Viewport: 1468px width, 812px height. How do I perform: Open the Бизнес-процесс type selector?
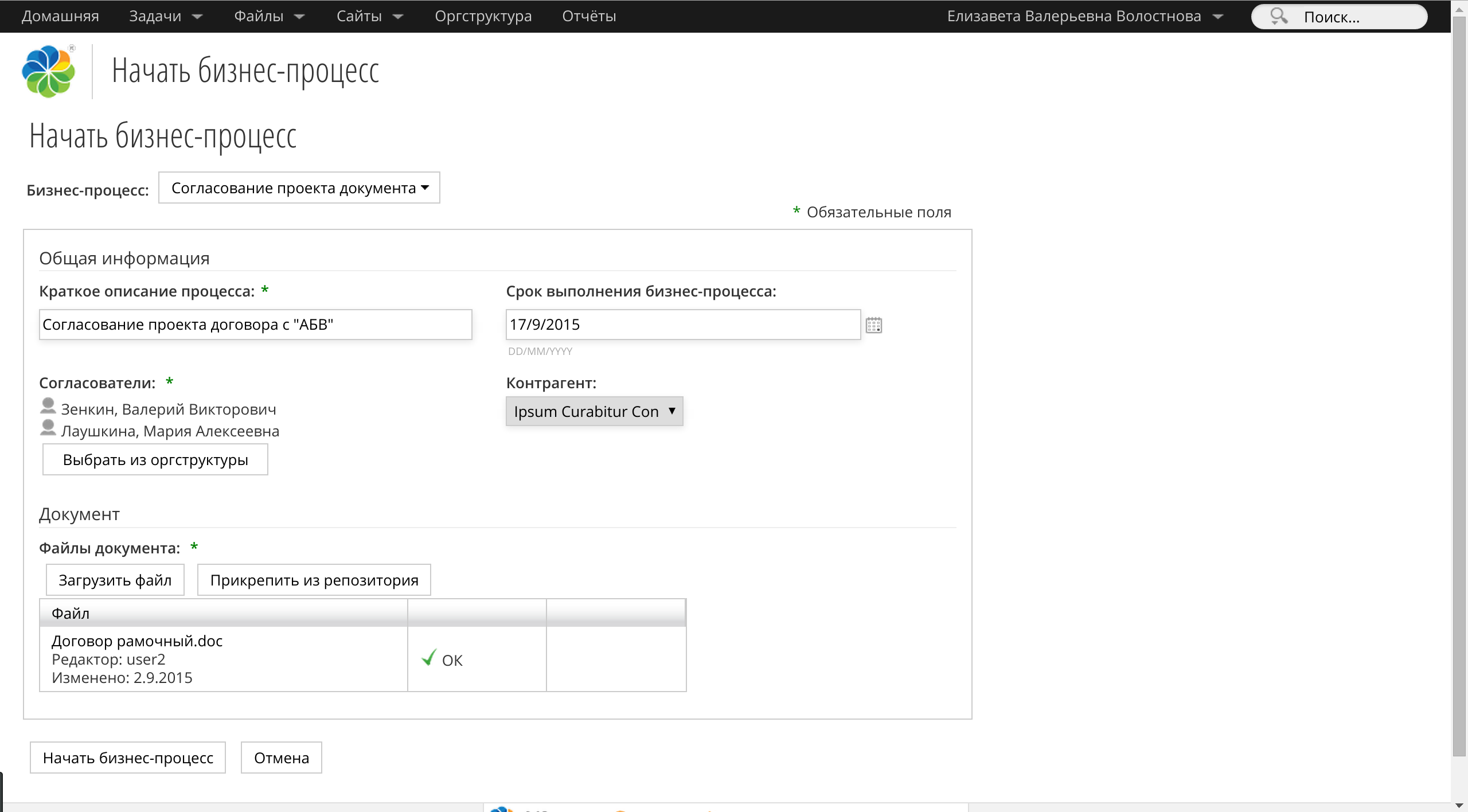299,188
